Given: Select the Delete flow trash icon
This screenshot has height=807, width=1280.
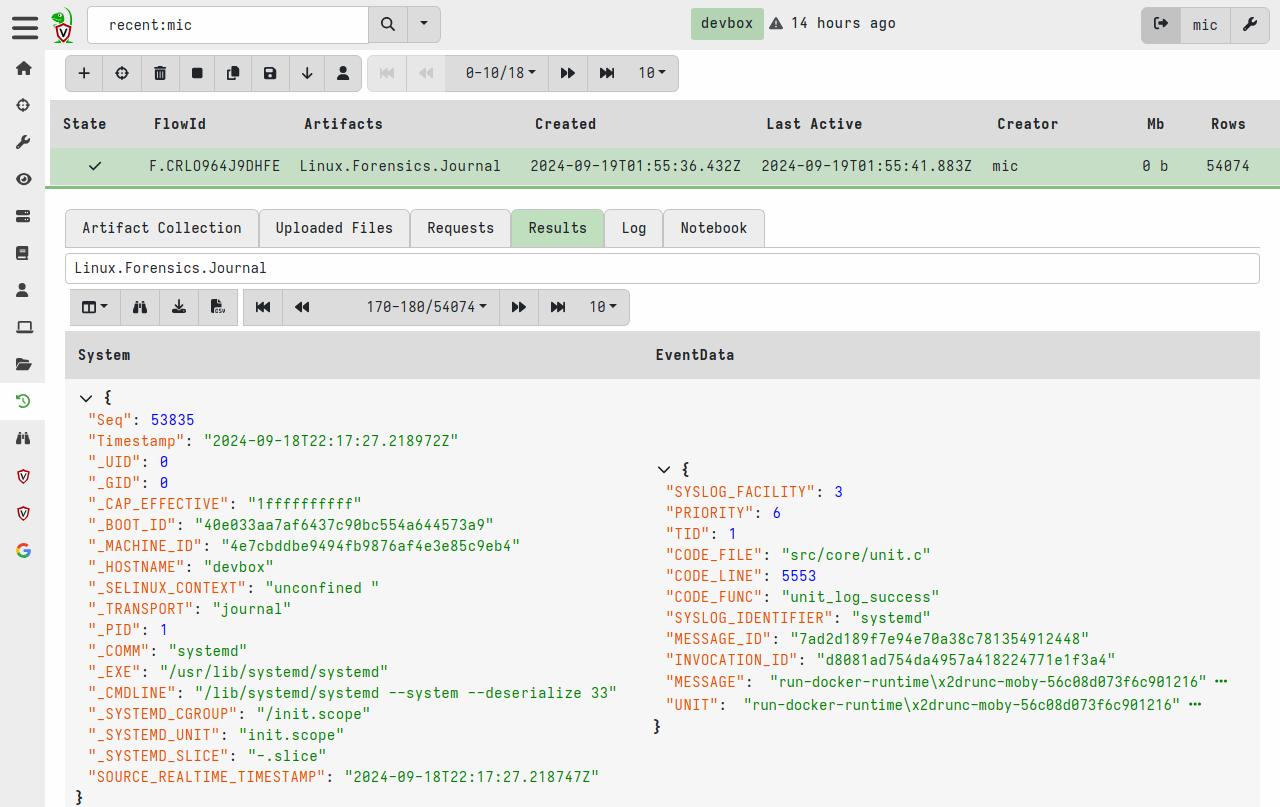Looking at the screenshot, I should tap(160, 73).
